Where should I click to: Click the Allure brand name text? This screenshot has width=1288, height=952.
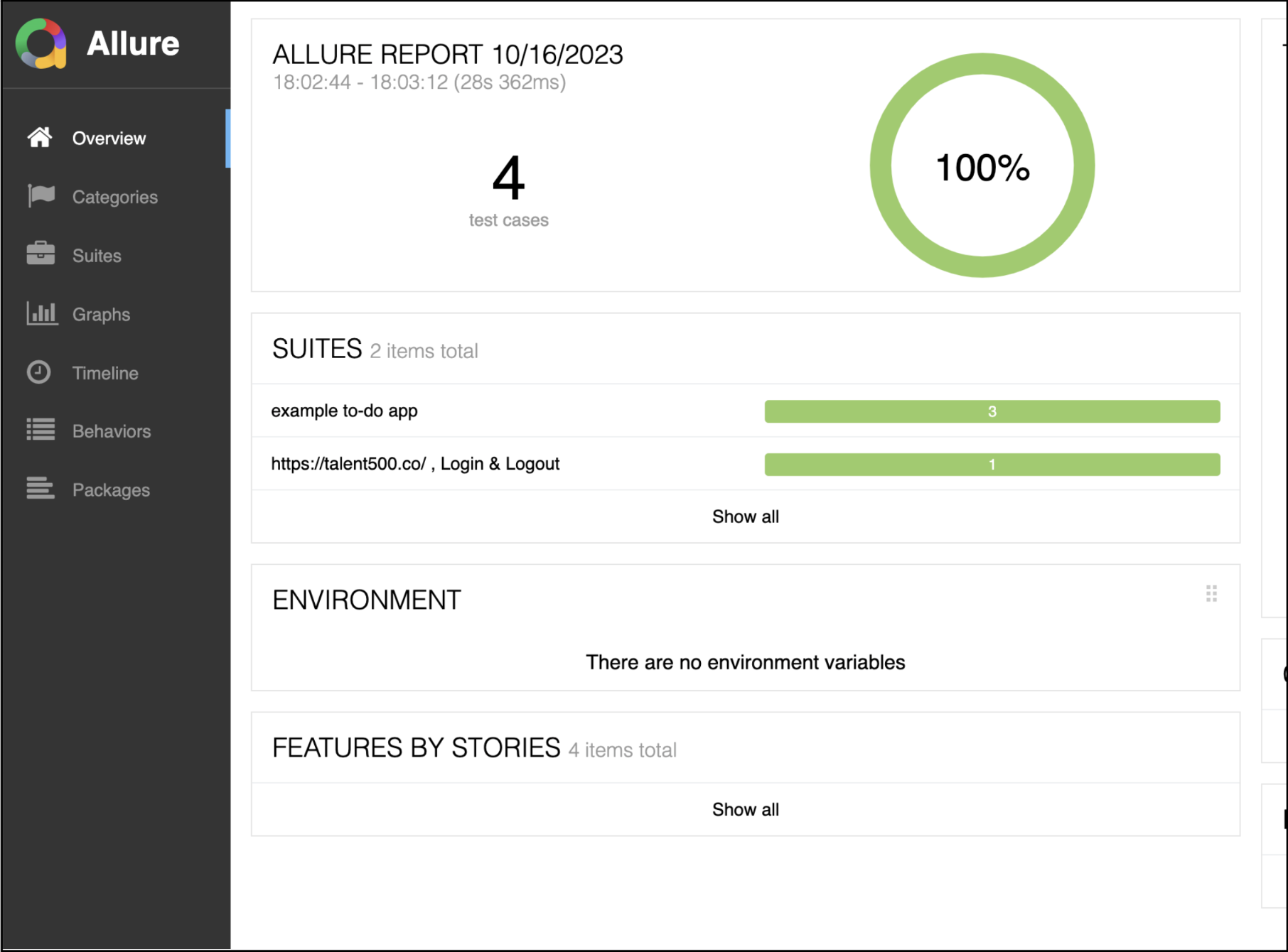133,44
